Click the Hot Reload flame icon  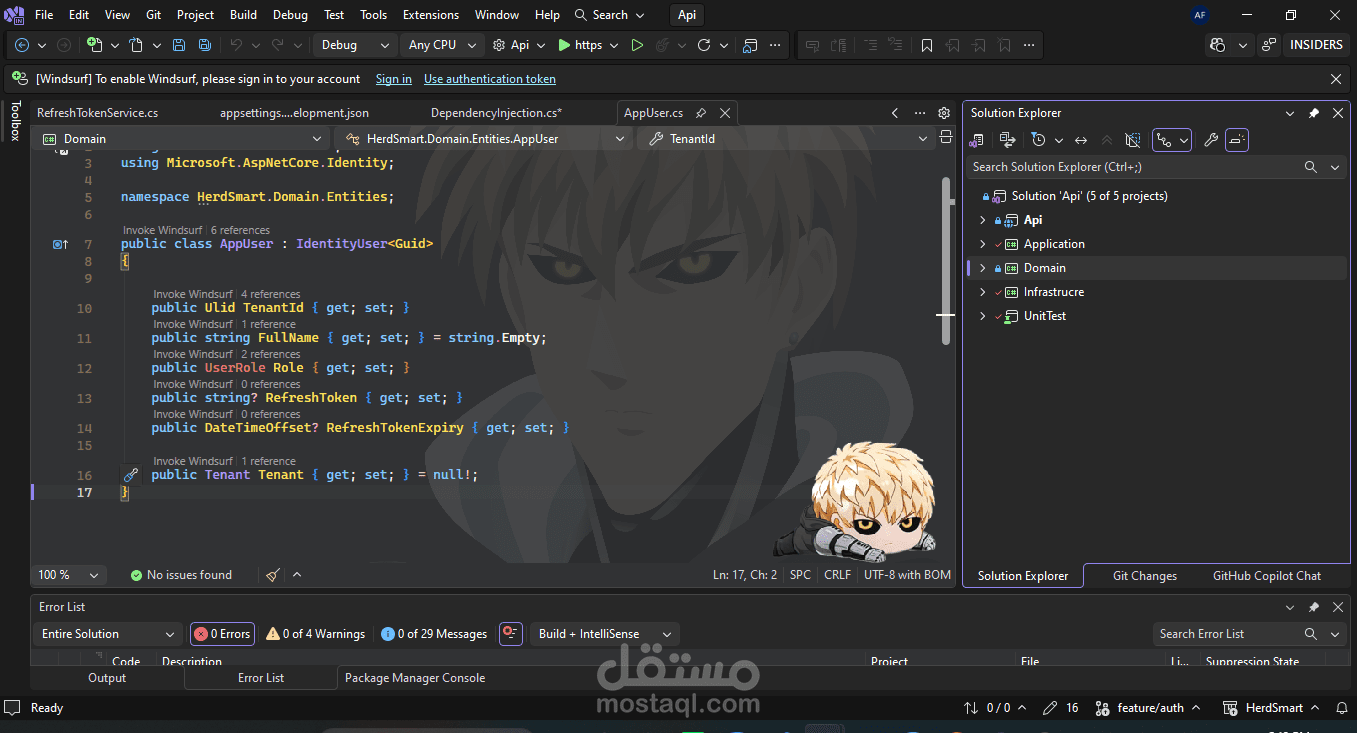point(662,45)
